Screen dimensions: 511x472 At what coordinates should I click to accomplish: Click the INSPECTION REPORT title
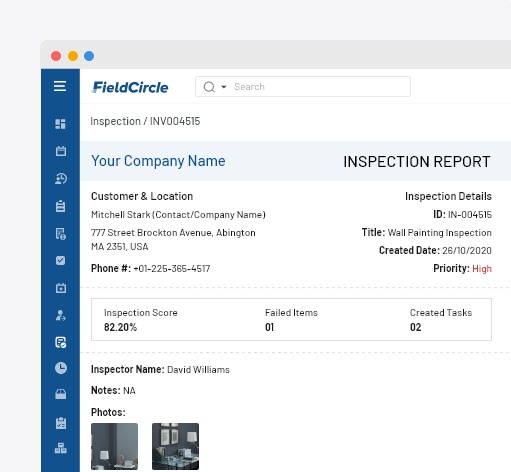pyautogui.click(x=417, y=162)
